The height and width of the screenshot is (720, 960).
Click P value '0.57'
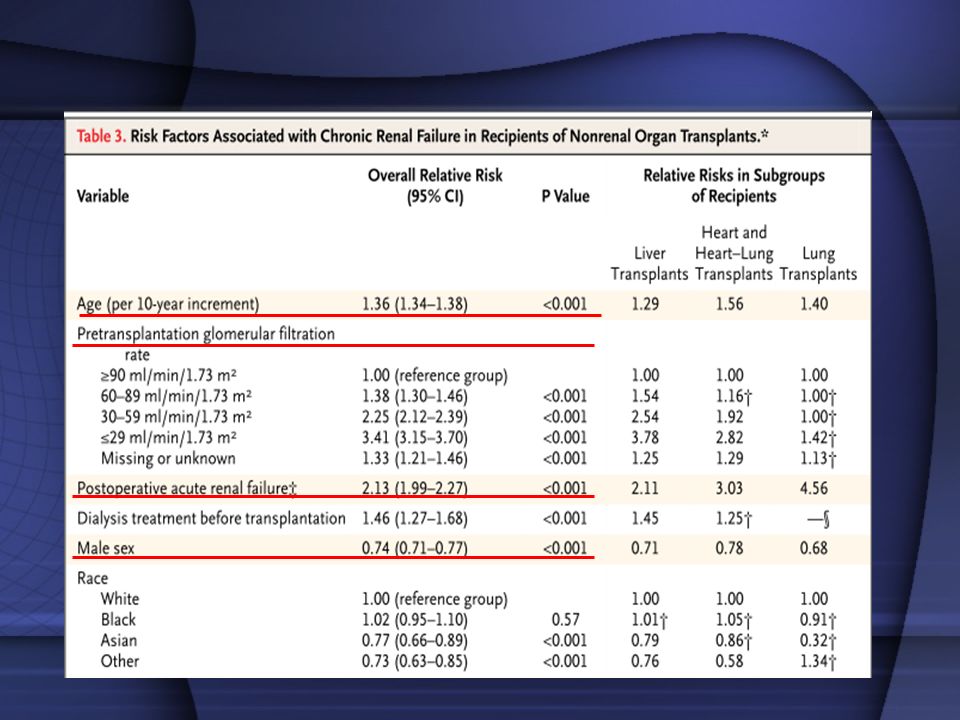(566, 620)
